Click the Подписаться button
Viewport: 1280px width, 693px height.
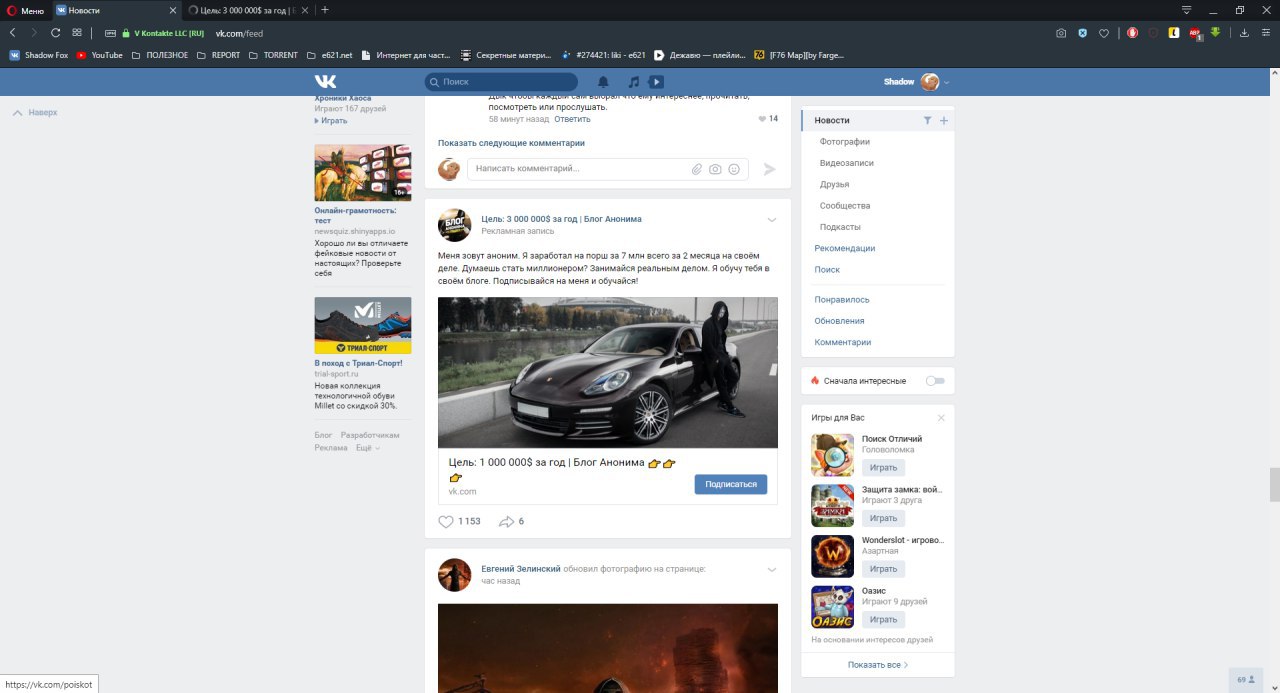coord(731,484)
